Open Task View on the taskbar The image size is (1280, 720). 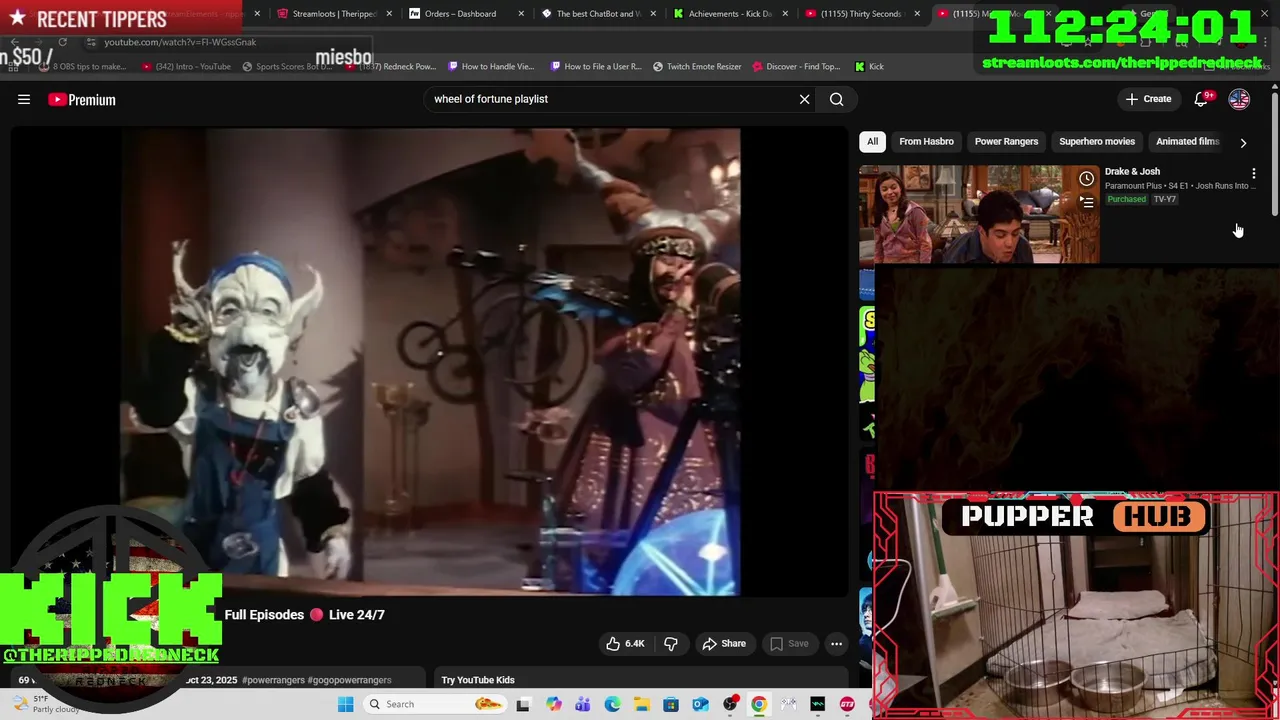tap(523, 704)
